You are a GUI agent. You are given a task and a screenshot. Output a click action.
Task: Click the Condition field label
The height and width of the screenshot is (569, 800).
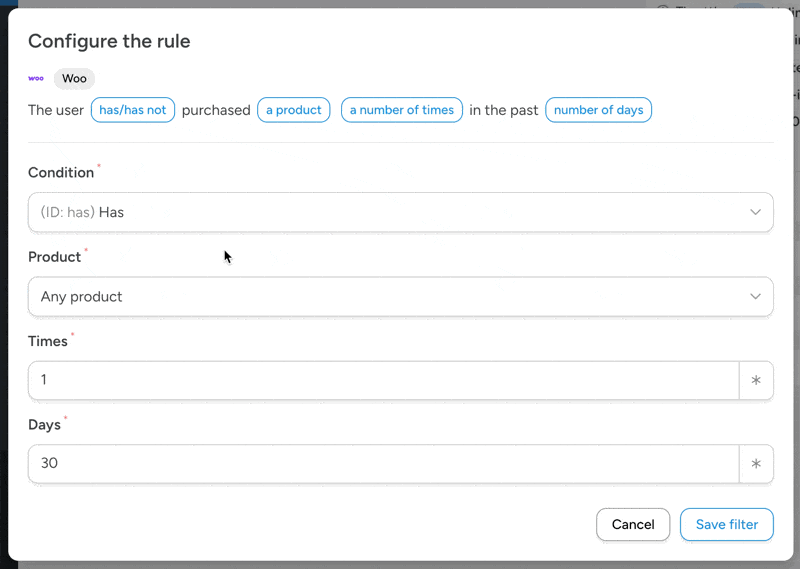pos(61,173)
